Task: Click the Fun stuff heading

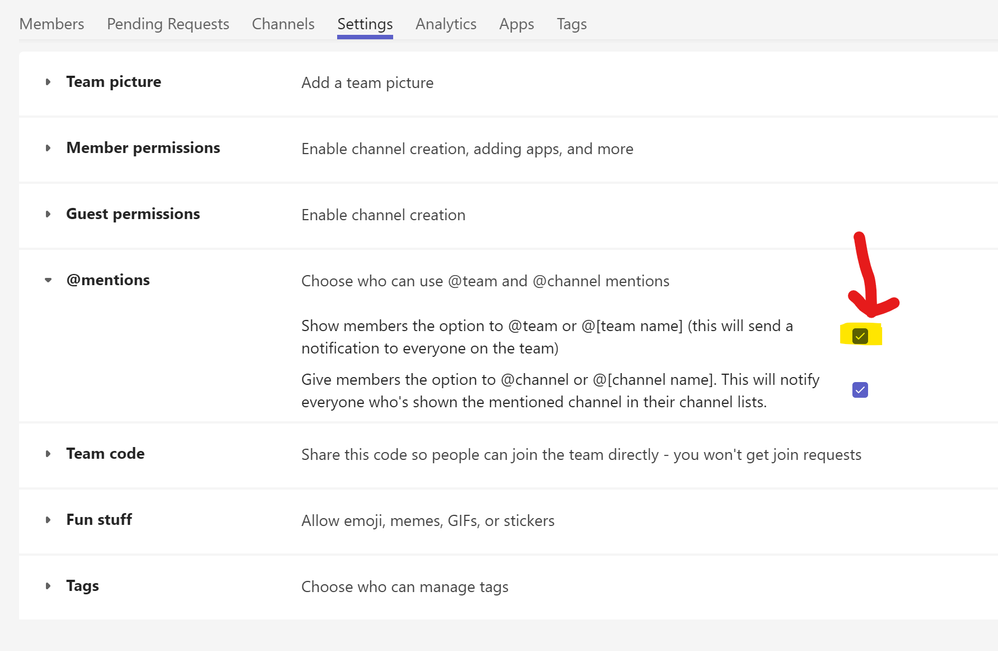Action: pyautogui.click(x=99, y=520)
